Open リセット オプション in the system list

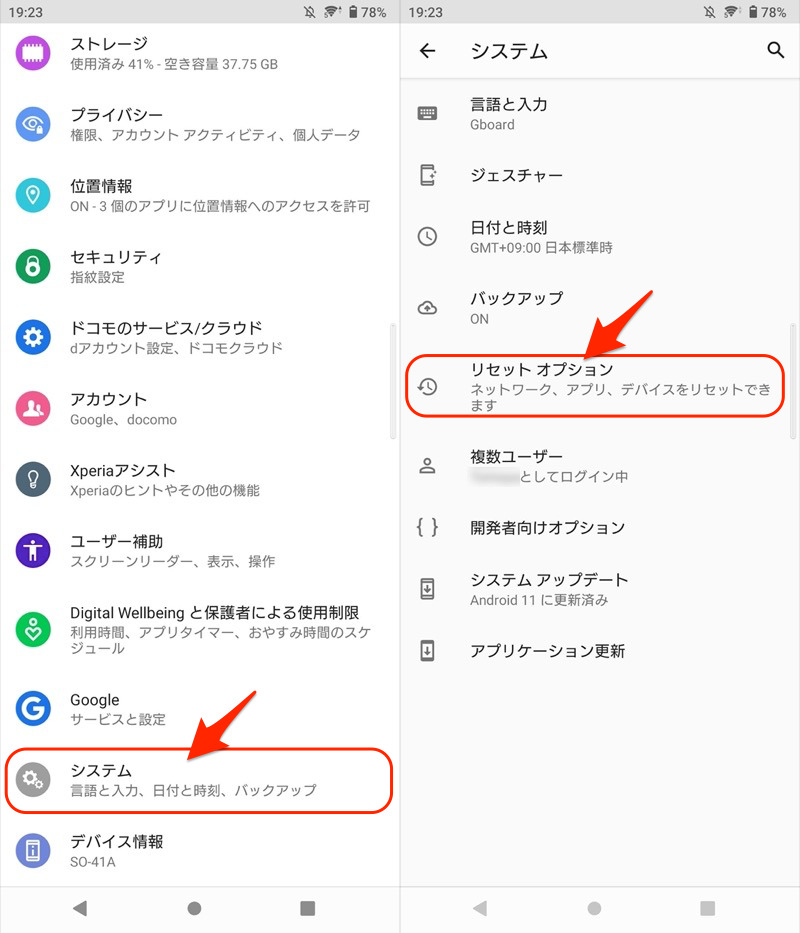(595, 386)
